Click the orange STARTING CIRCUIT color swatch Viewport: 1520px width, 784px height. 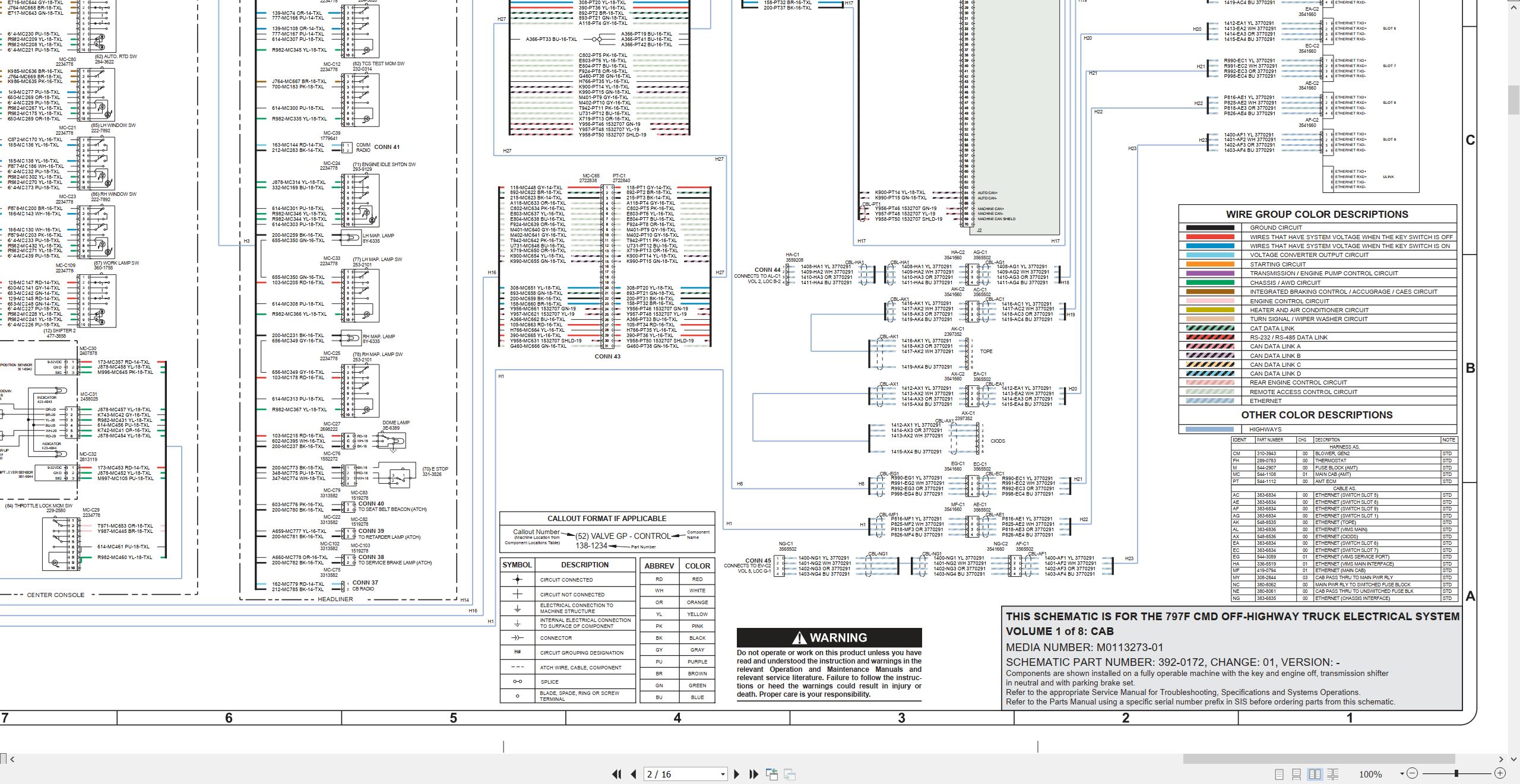(x=1210, y=264)
